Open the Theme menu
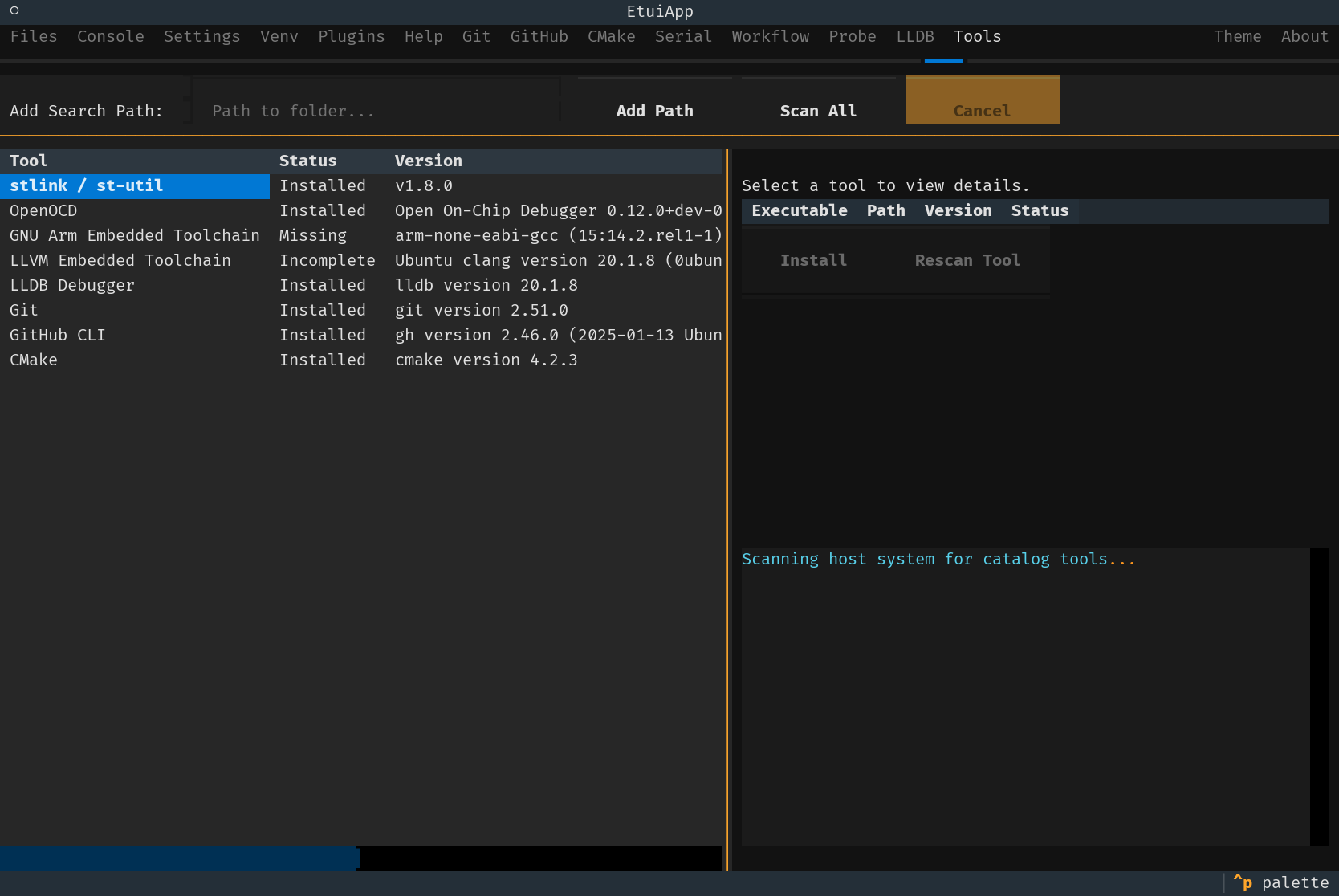The width and height of the screenshot is (1339, 896). pyautogui.click(x=1238, y=36)
